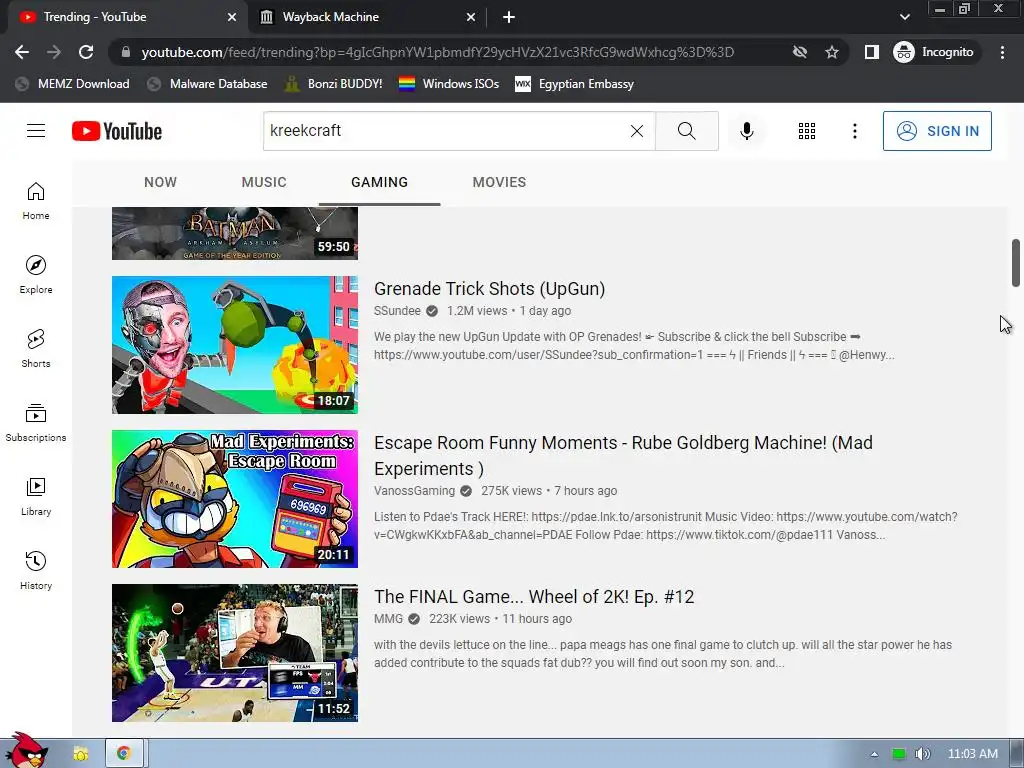The height and width of the screenshot is (768, 1024).
Task: Open Grenade Trick Shots (UpGun) video title
Action: pos(489,289)
